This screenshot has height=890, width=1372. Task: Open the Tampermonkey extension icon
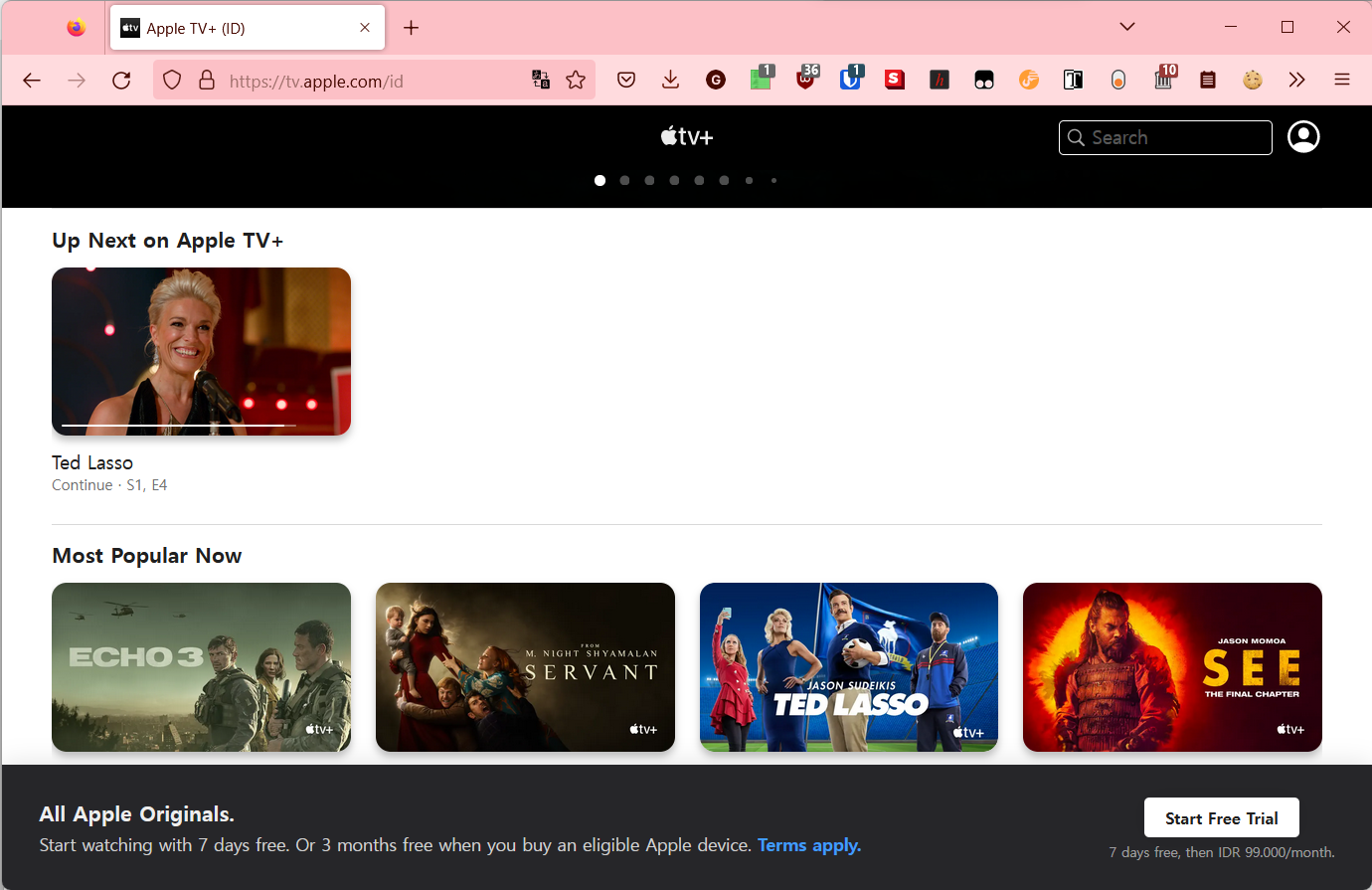[x=984, y=81]
